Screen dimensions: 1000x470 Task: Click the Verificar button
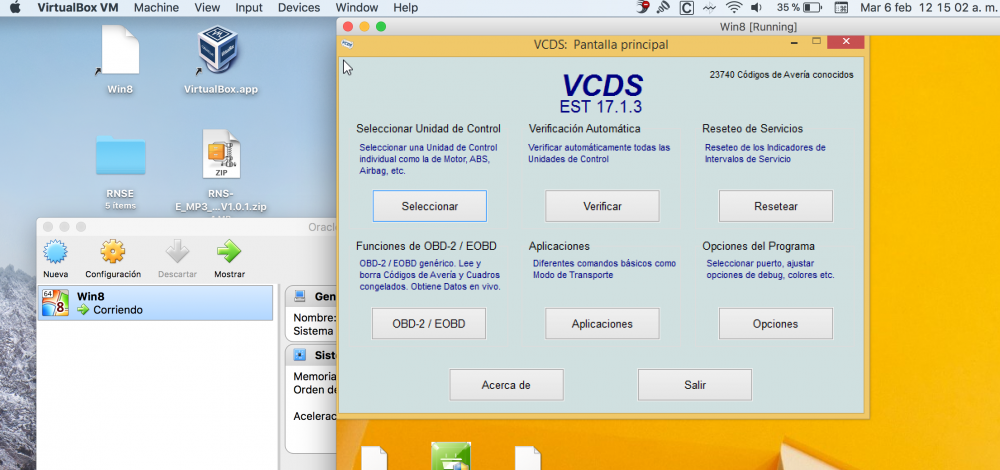pyautogui.click(x=602, y=206)
